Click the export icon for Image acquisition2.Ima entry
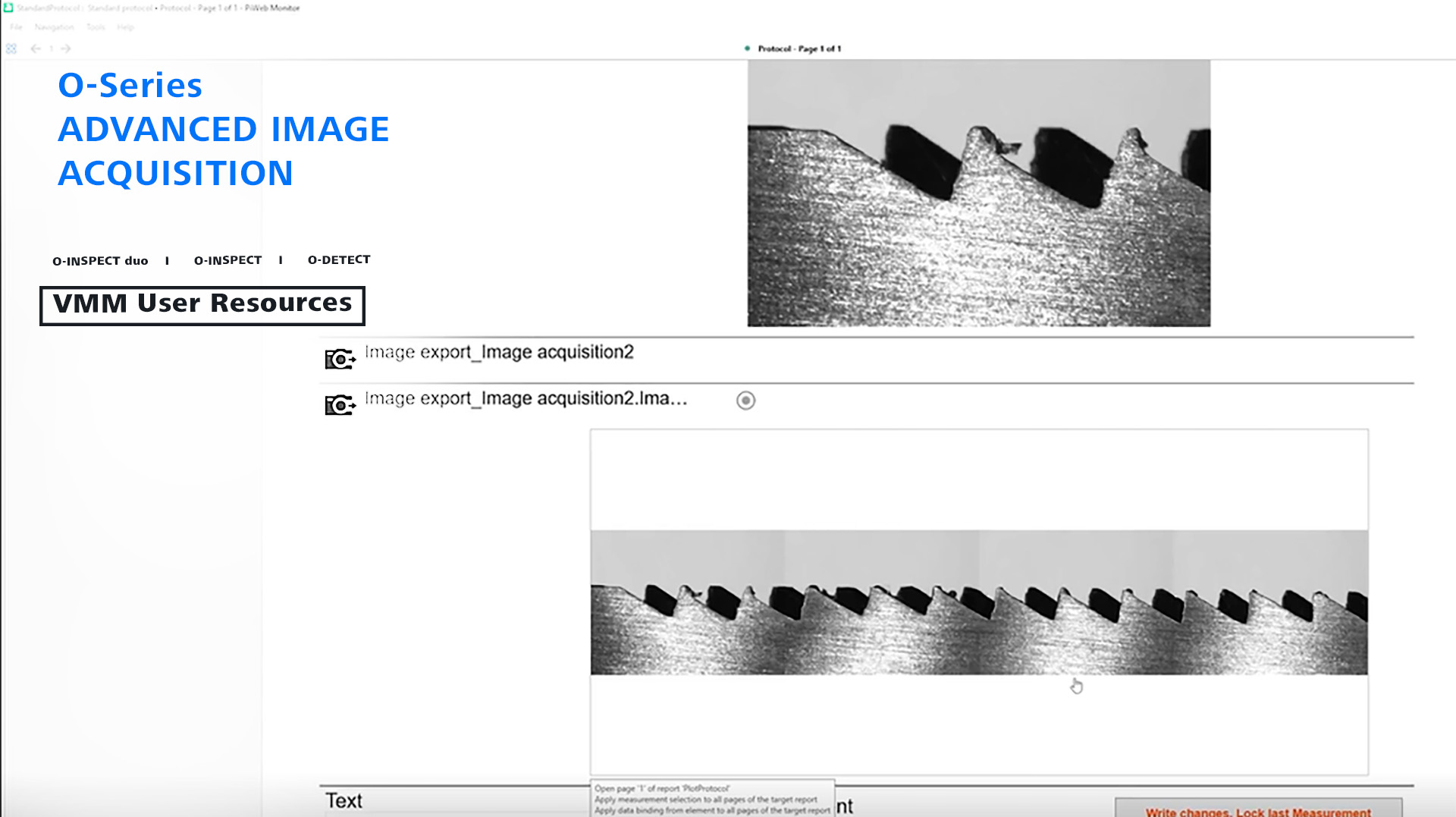Image resolution: width=1456 pixels, height=817 pixels. point(339,405)
